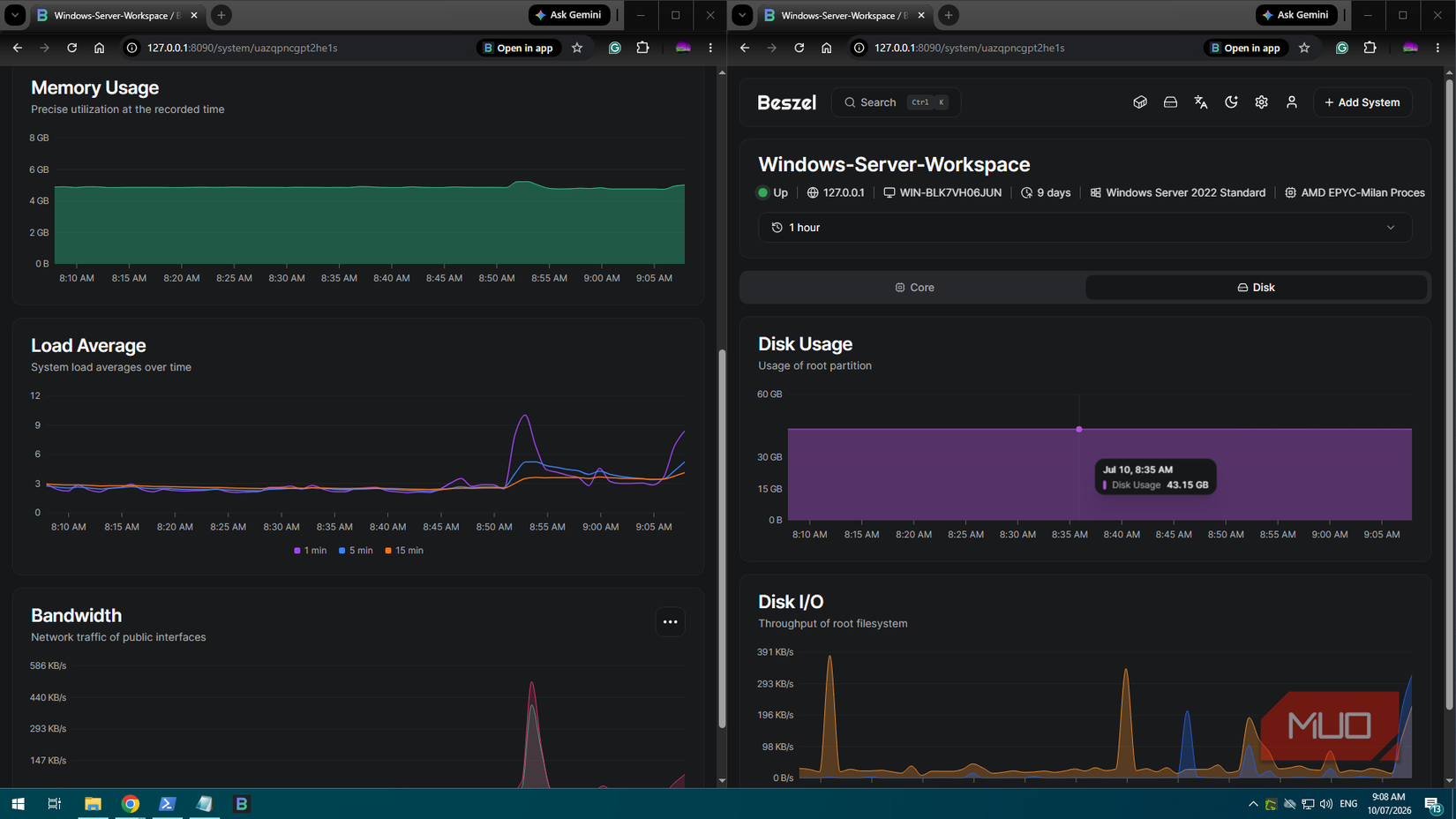Open a new tab in right window
Image resolution: width=1456 pixels, height=819 pixels.
click(x=949, y=15)
